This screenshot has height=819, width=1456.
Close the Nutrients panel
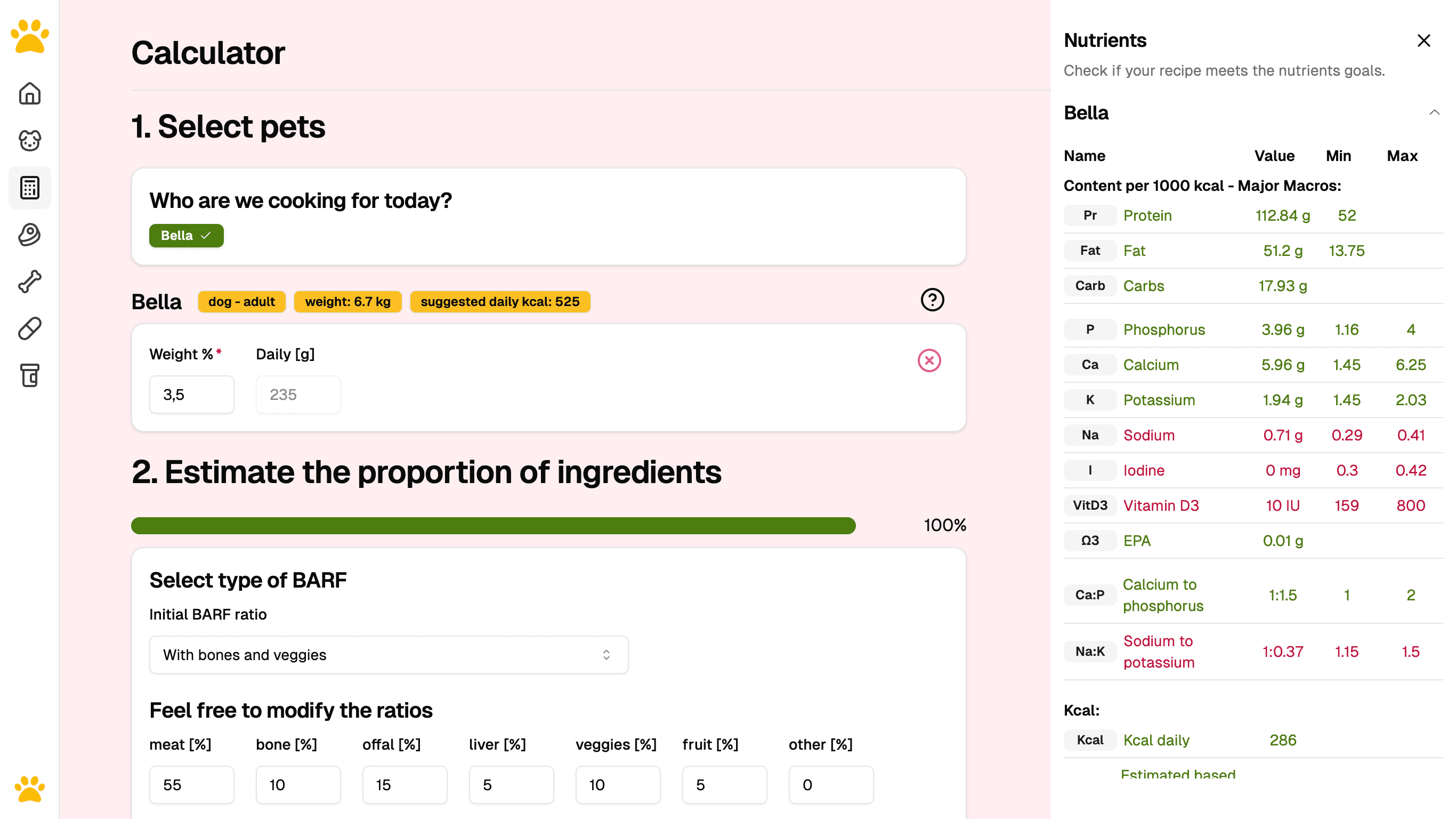coord(1423,41)
